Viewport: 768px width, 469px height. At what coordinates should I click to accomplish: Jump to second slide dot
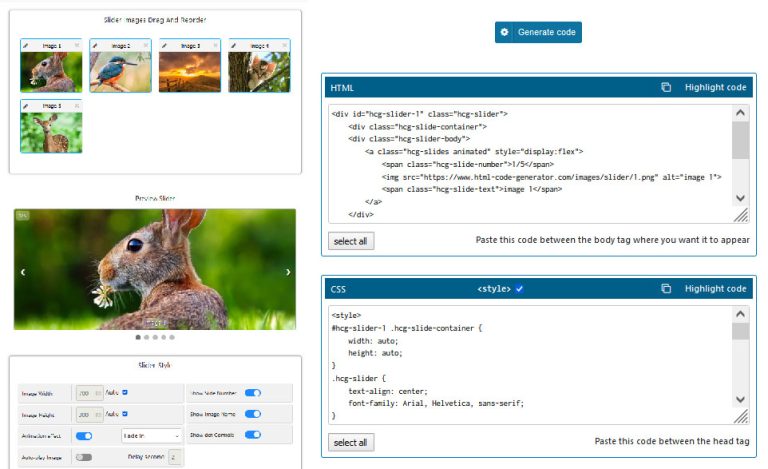[146, 337]
